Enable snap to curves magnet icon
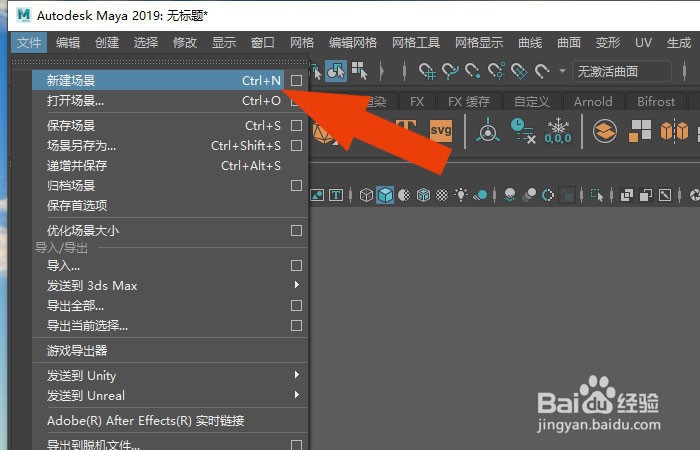Viewport: 700px width, 450px height. click(x=450, y=71)
